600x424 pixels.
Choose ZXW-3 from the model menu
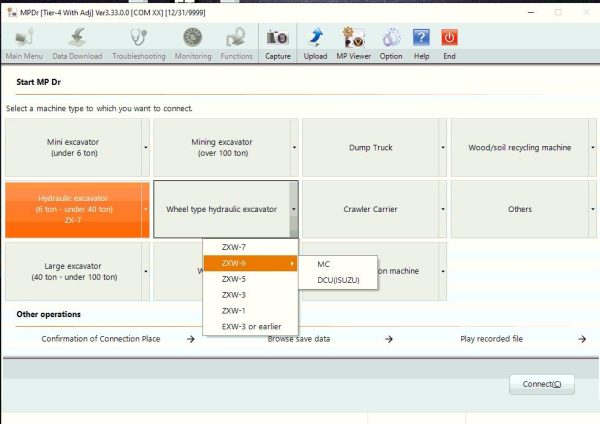(x=250, y=295)
